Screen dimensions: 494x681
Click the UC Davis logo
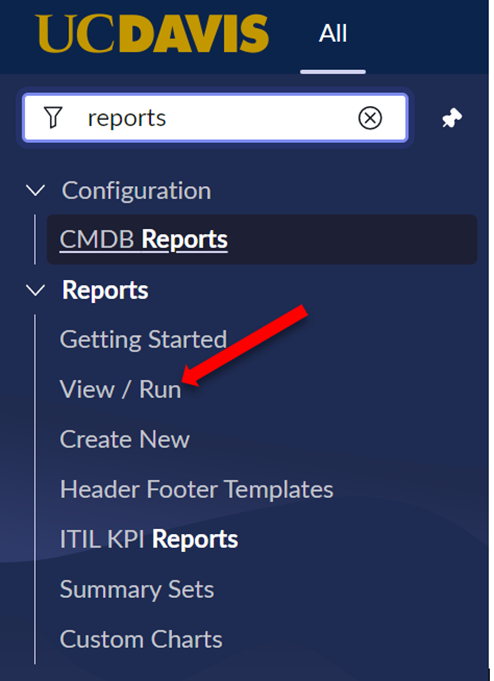coord(152,33)
